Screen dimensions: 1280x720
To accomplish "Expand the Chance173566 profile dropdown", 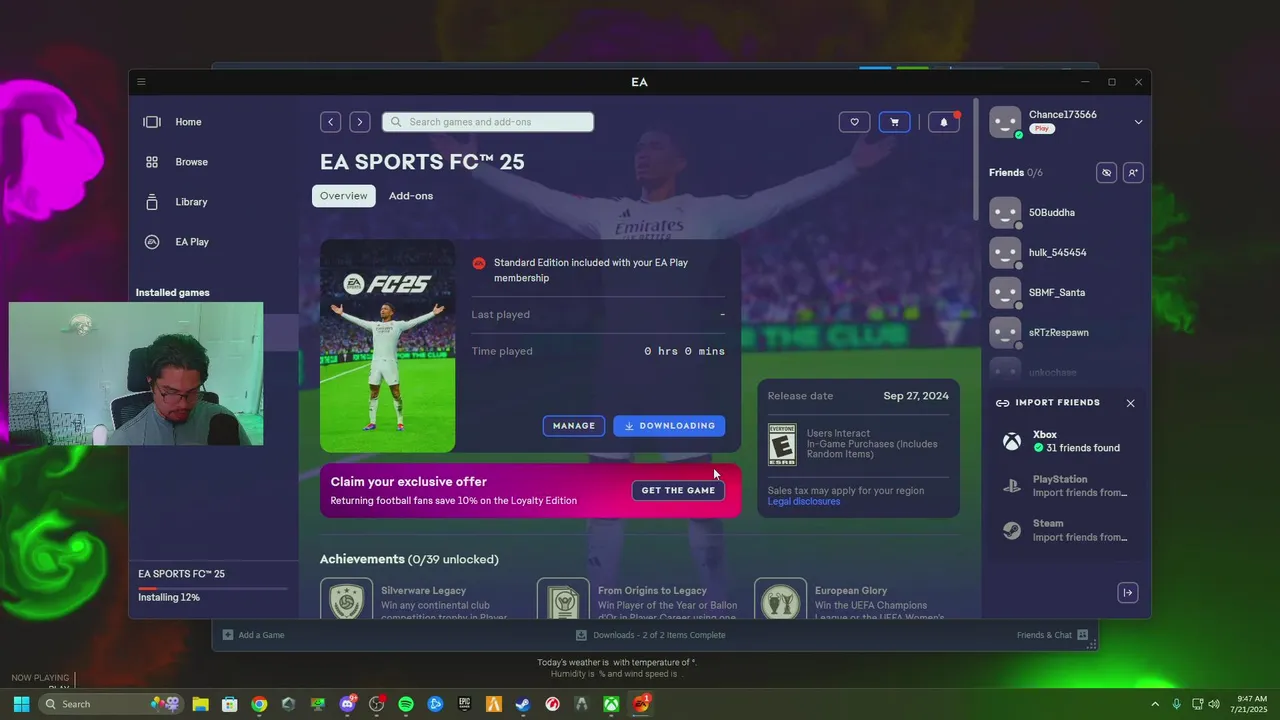I will point(1138,122).
